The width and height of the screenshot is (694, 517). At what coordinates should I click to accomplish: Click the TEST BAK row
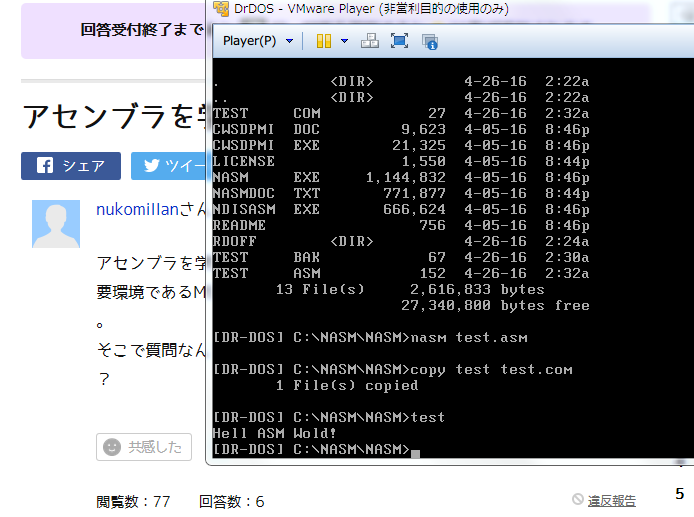pyautogui.click(x=401, y=257)
